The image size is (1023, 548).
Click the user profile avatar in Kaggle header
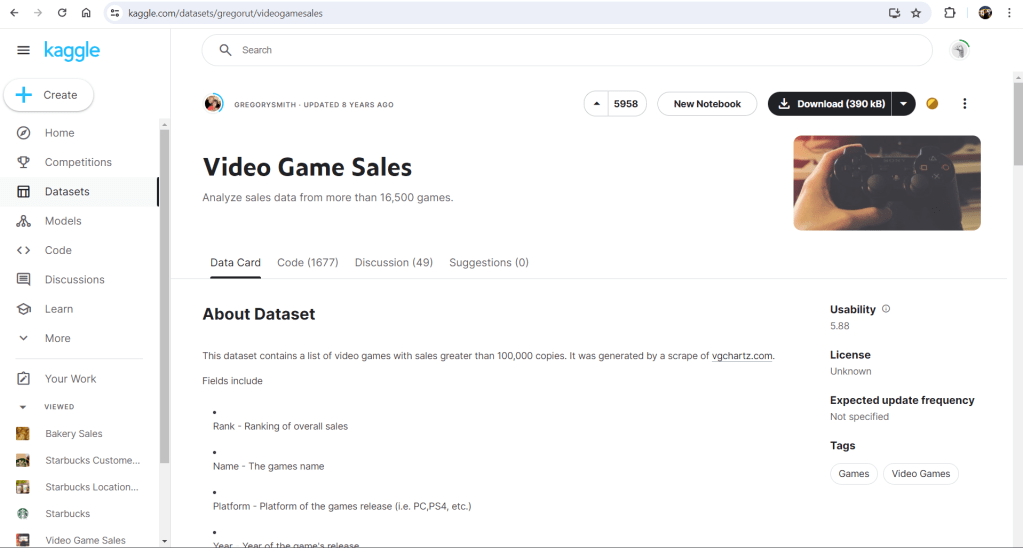(960, 50)
